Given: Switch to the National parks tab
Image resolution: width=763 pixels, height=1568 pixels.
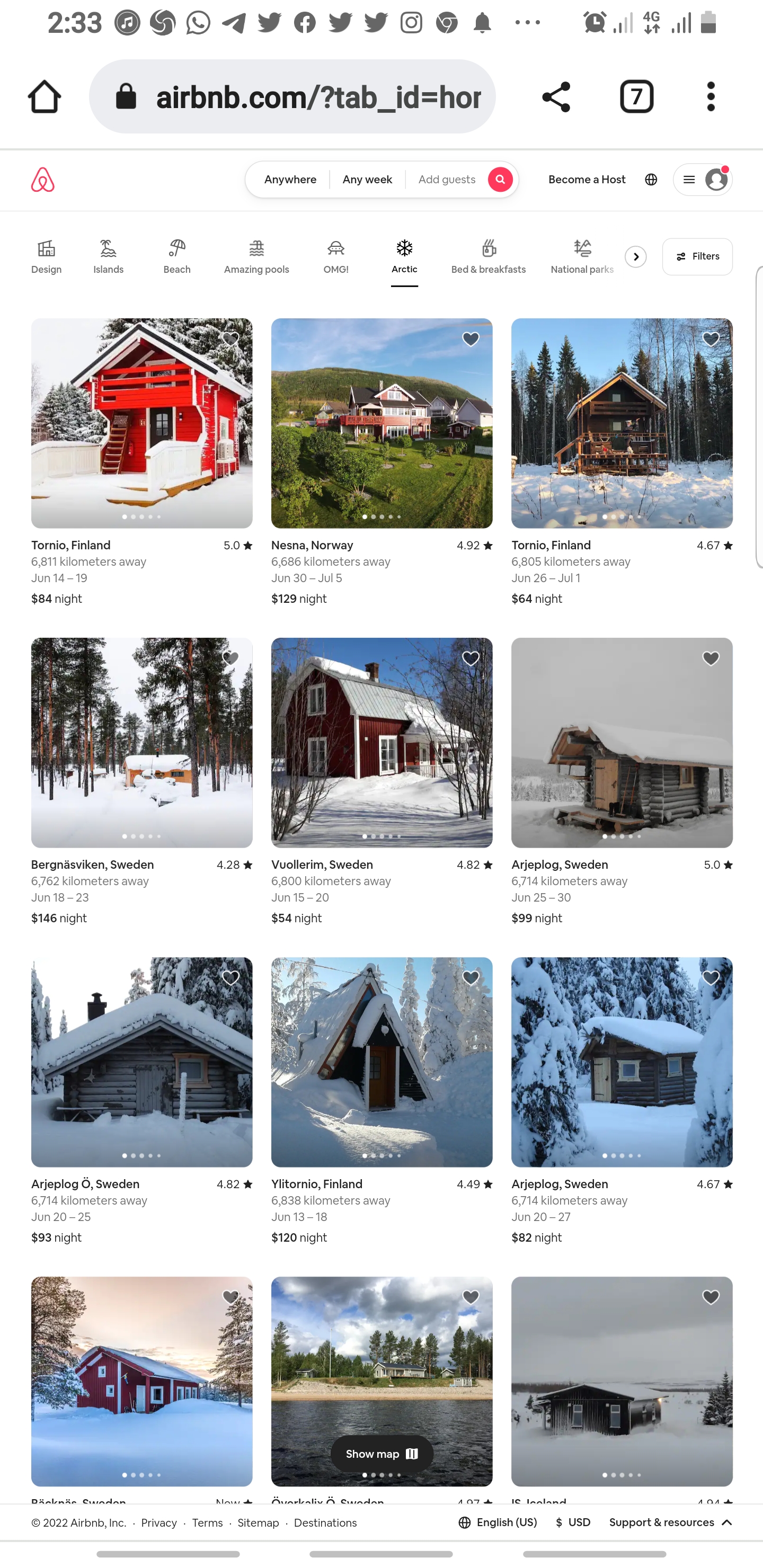Looking at the screenshot, I should point(582,257).
